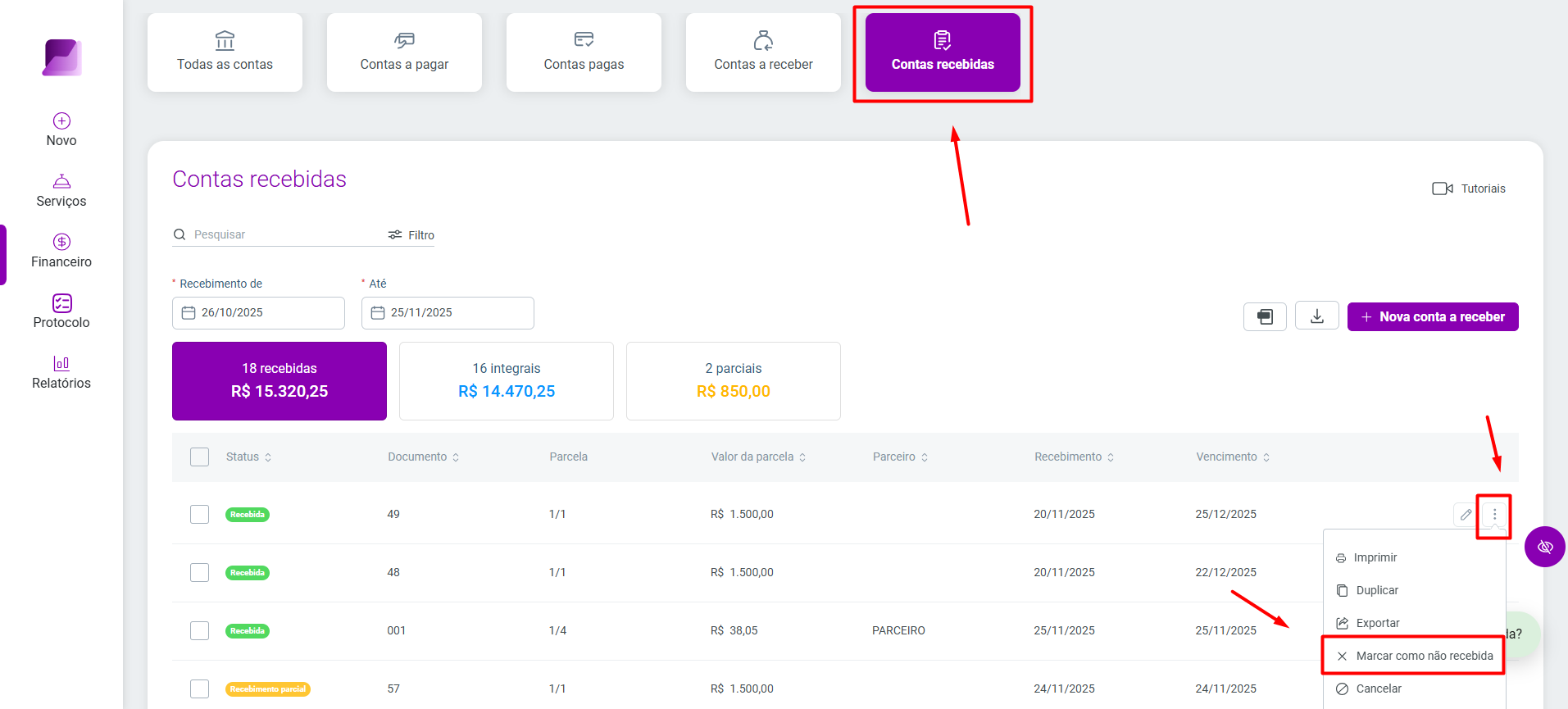Toggle the select-all checkbox in header
This screenshot has width=1568, height=709.
[199, 457]
